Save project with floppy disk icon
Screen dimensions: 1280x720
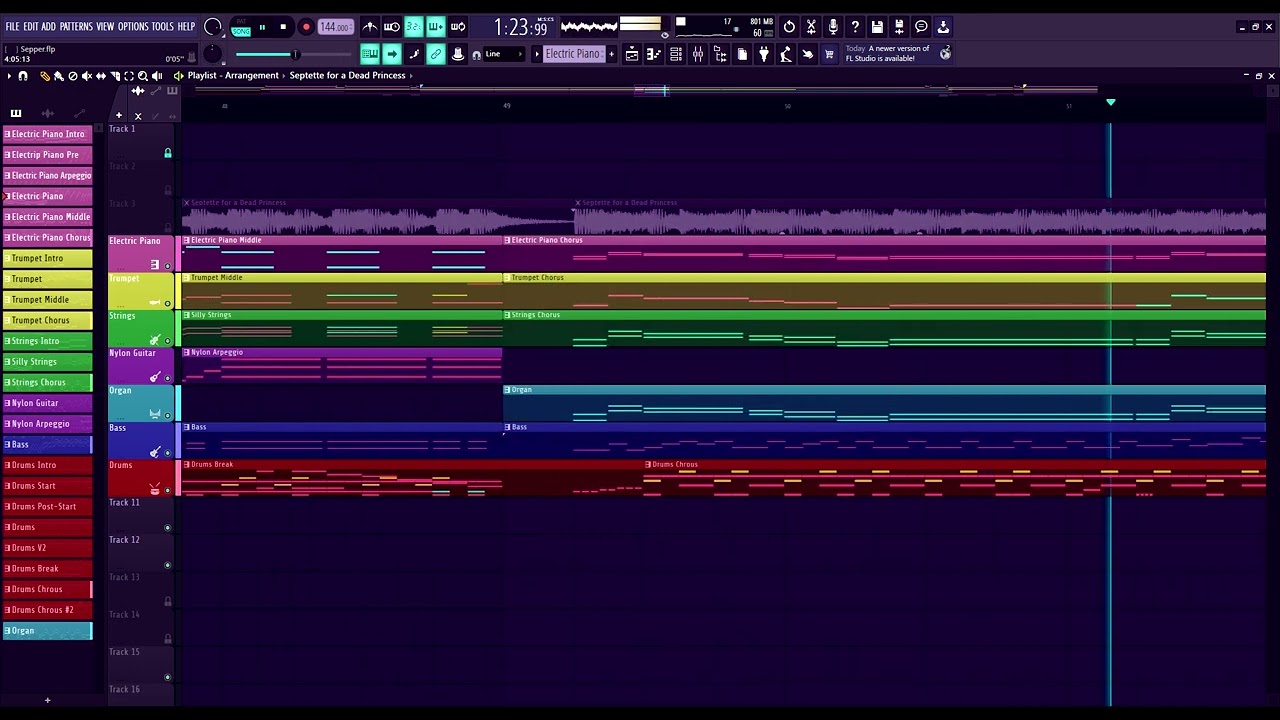point(877,27)
